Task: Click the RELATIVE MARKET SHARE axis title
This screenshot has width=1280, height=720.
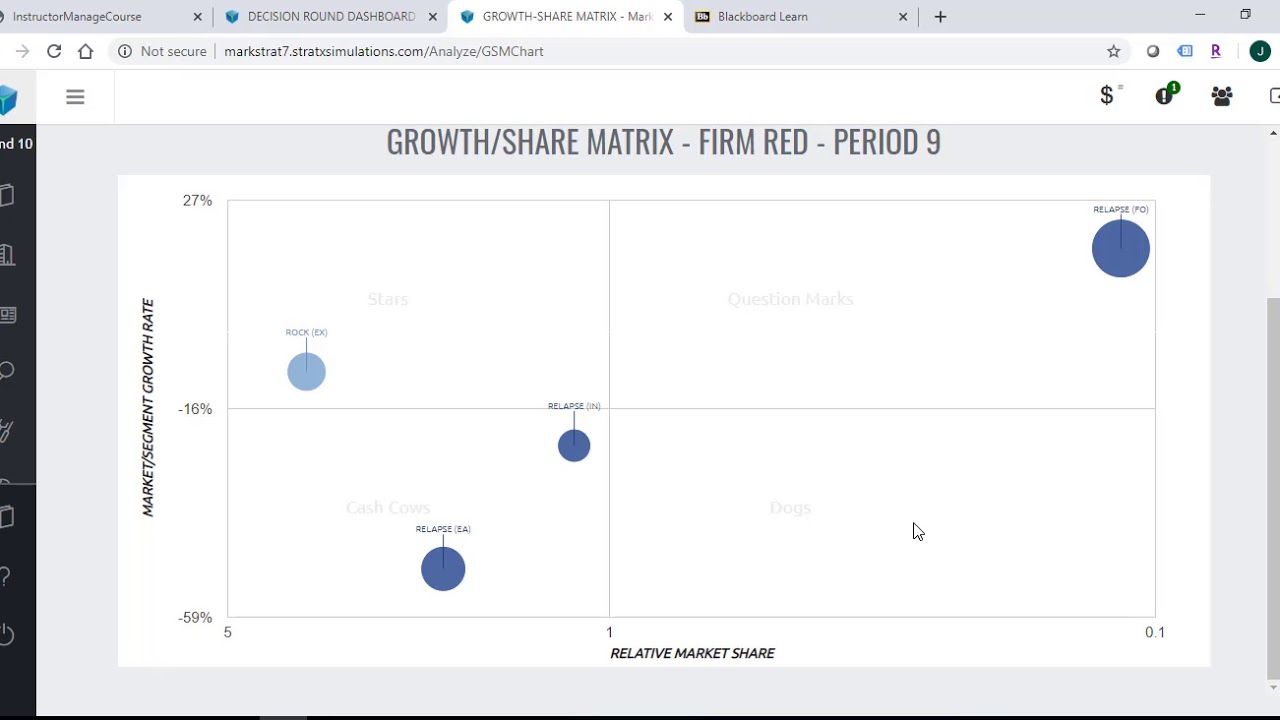Action: [692, 653]
